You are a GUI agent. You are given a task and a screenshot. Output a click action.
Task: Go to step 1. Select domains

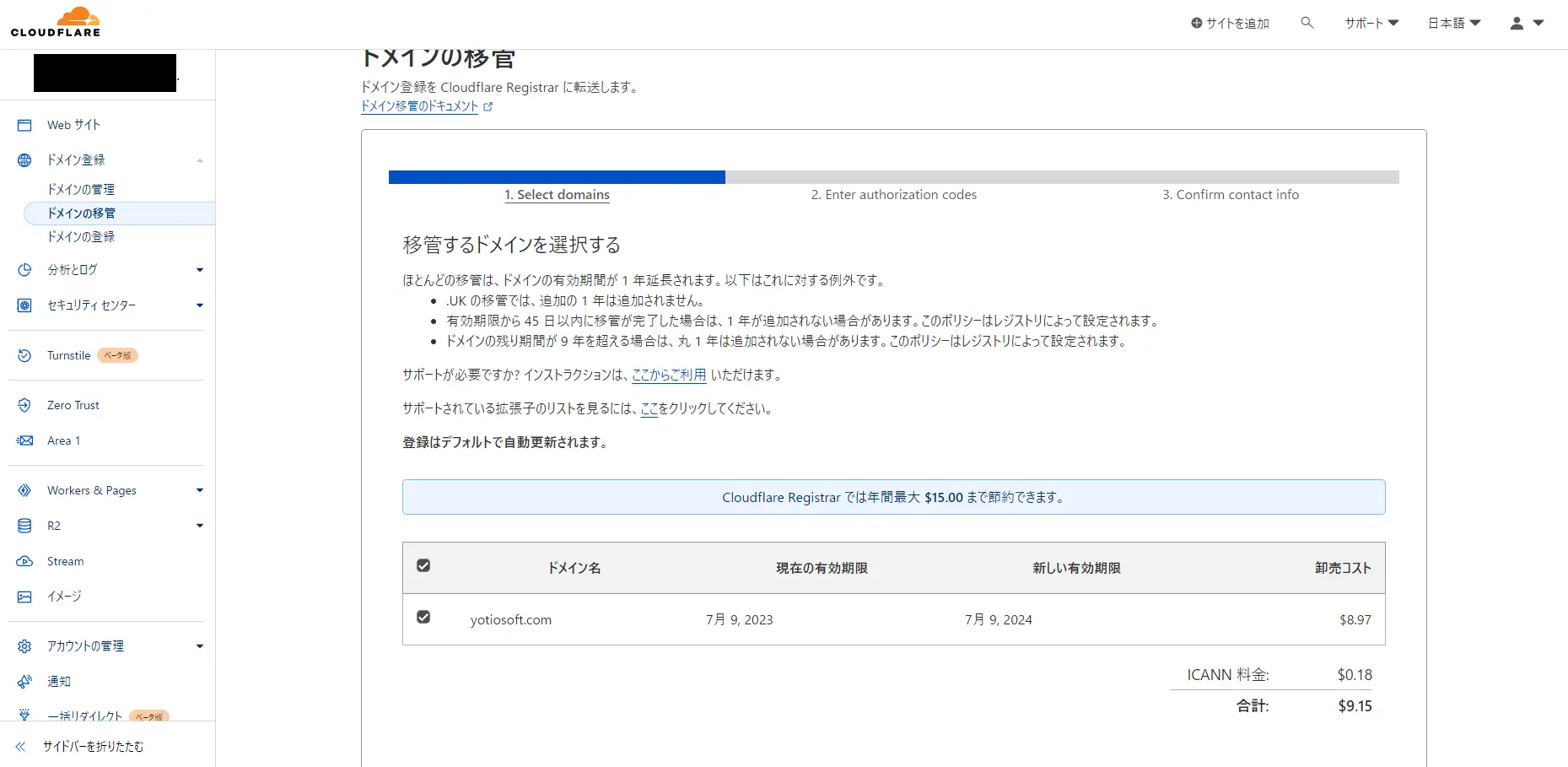(x=557, y=195)
